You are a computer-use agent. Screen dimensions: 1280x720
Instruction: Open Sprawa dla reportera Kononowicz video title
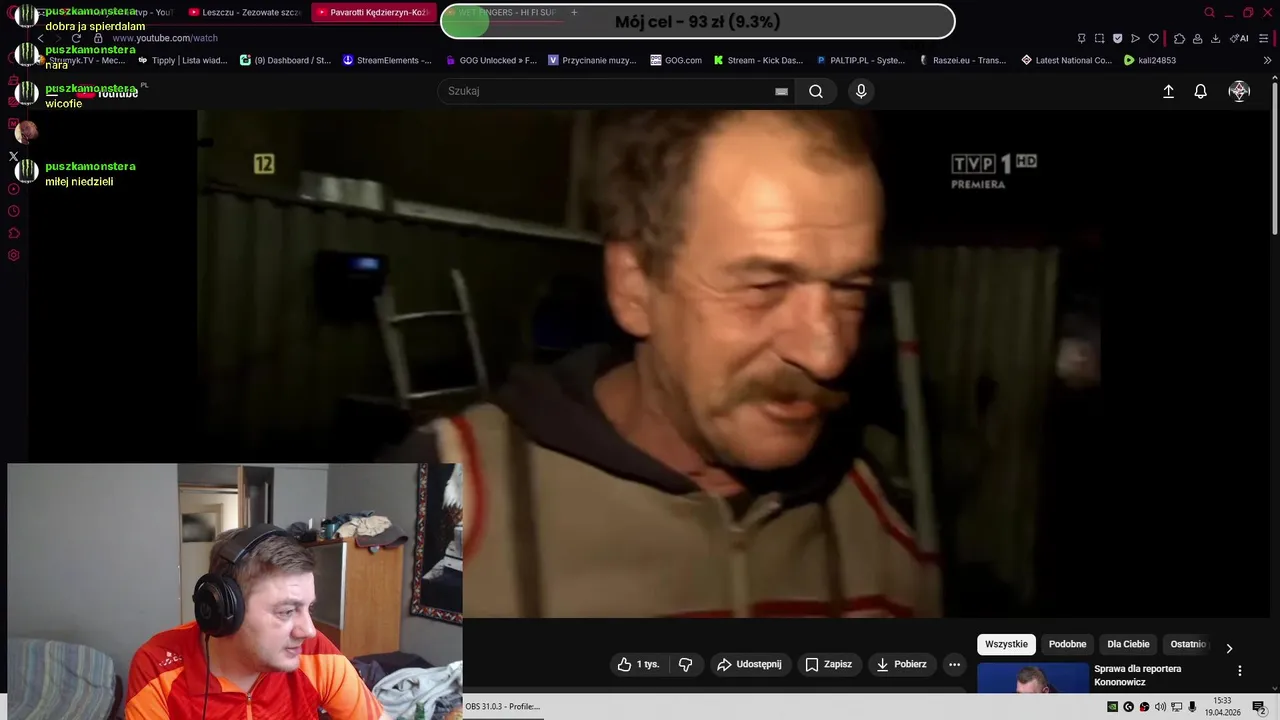1138,675
